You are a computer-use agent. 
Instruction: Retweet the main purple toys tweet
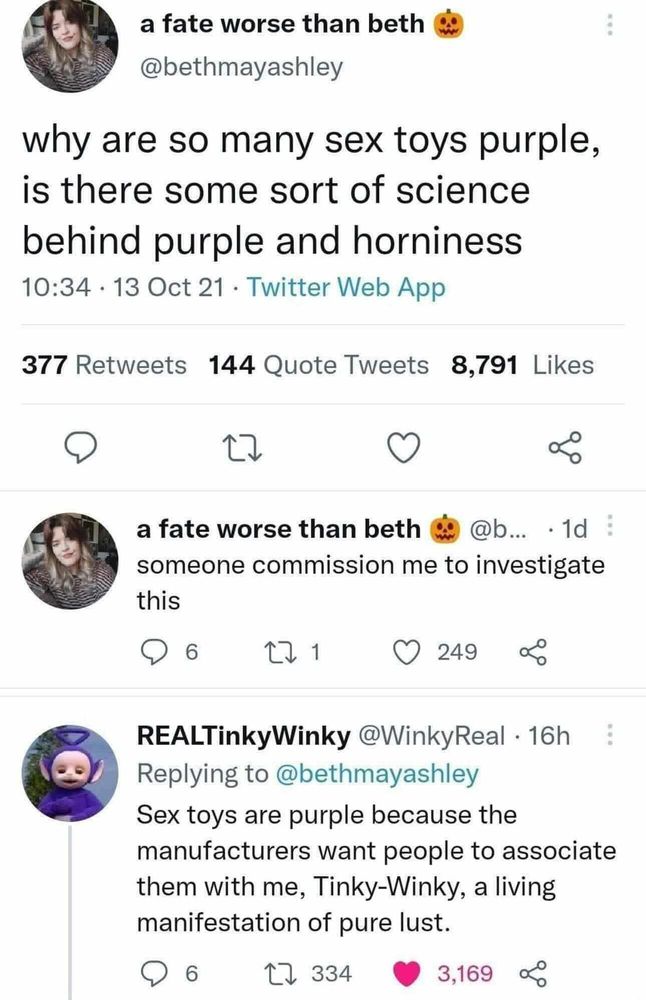pyautogui.click(x=246, y=448)
